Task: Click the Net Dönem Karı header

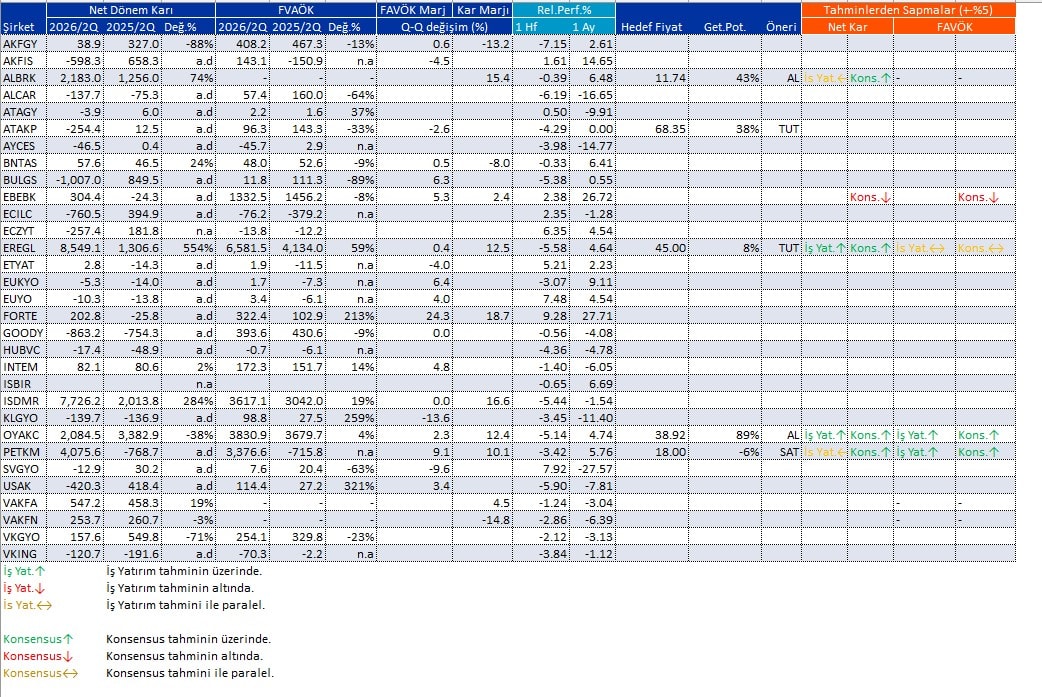Action: [x=131, y=10]
